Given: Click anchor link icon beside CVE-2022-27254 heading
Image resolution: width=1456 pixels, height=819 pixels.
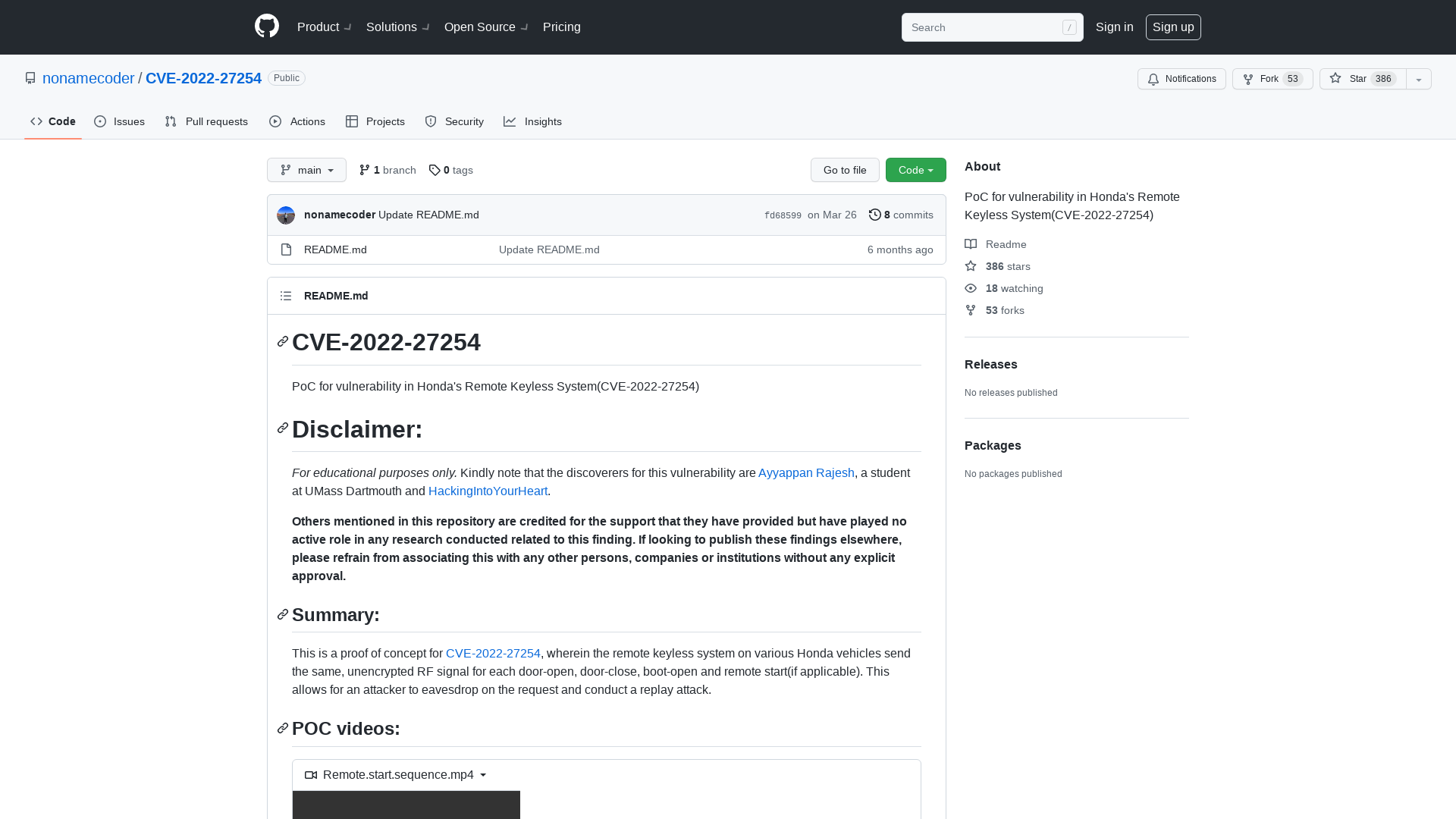Looking at the screenshot, I should point(283,342).
